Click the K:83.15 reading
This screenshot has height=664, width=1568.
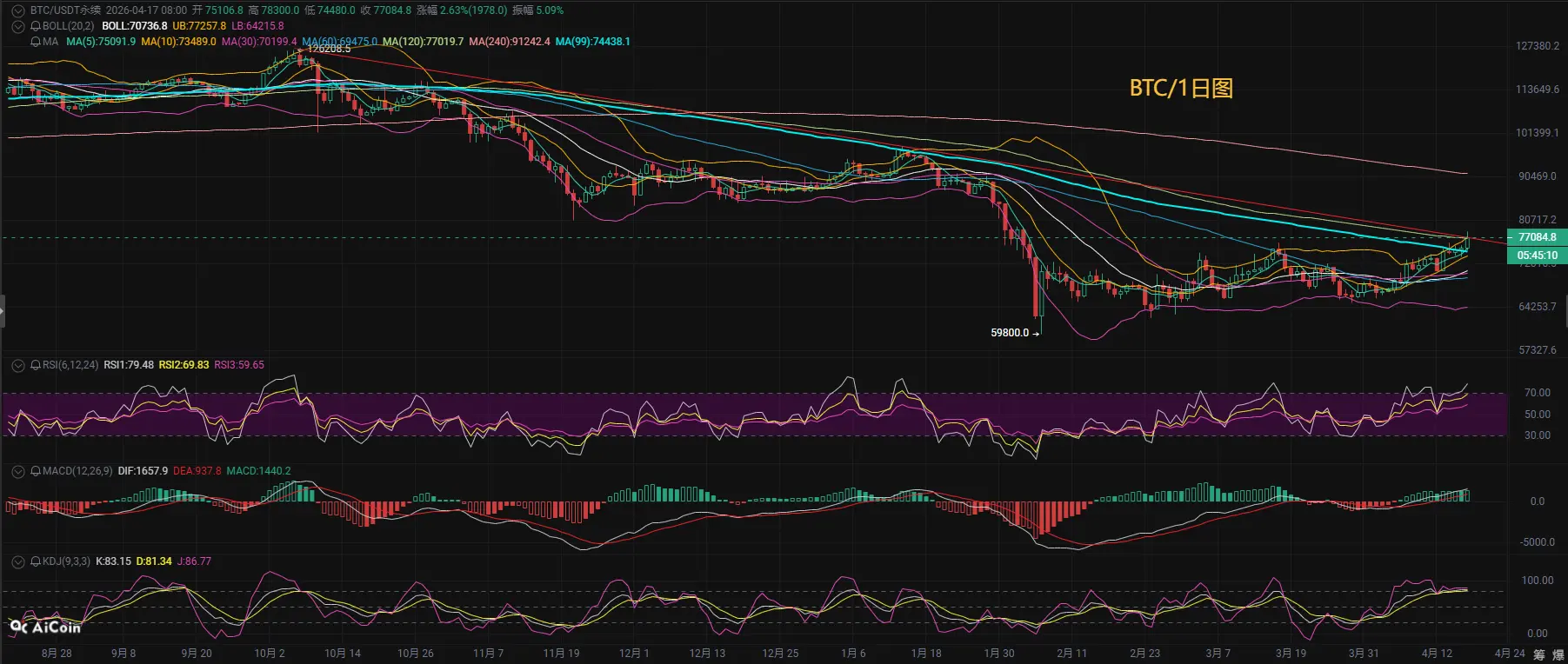113,561
